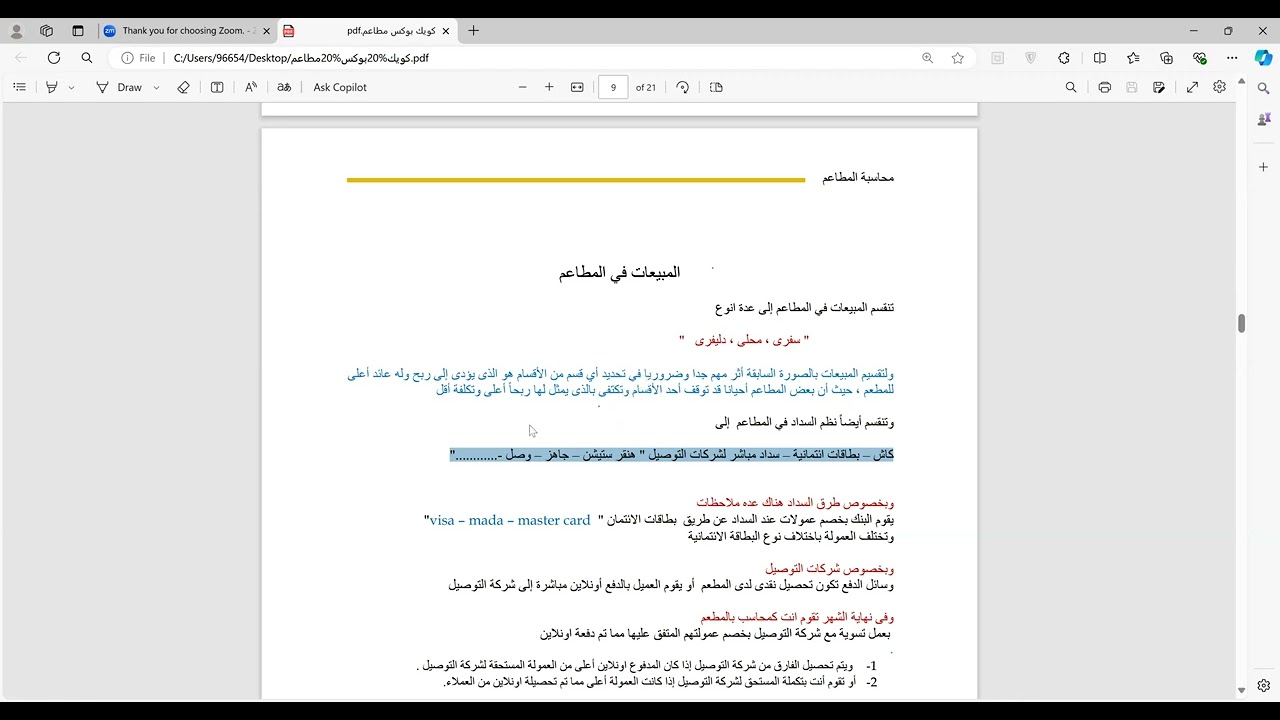Click the address bar file path
1280x720 pixels.
pos(301,58)
